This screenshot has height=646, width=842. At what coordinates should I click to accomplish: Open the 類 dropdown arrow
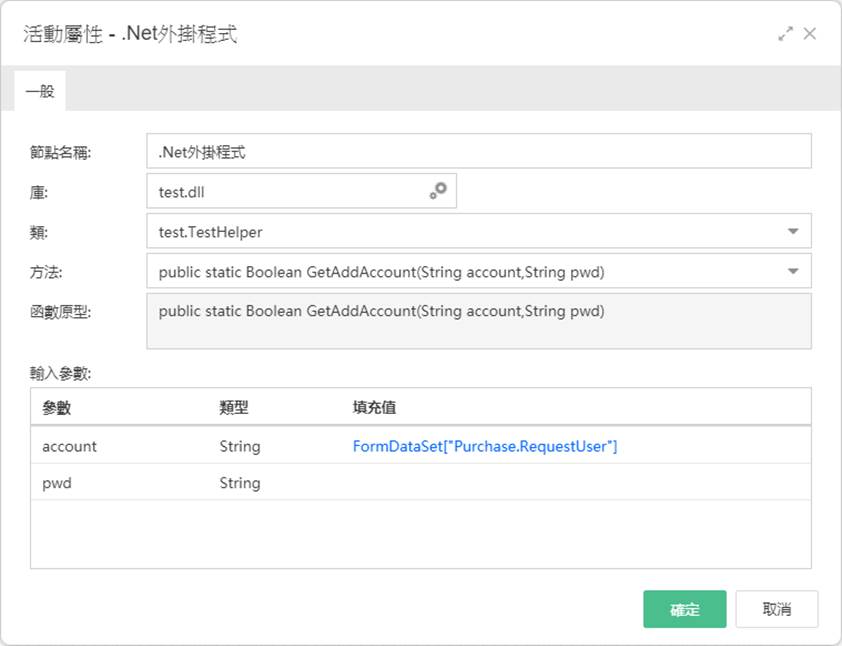pos(793,231)
